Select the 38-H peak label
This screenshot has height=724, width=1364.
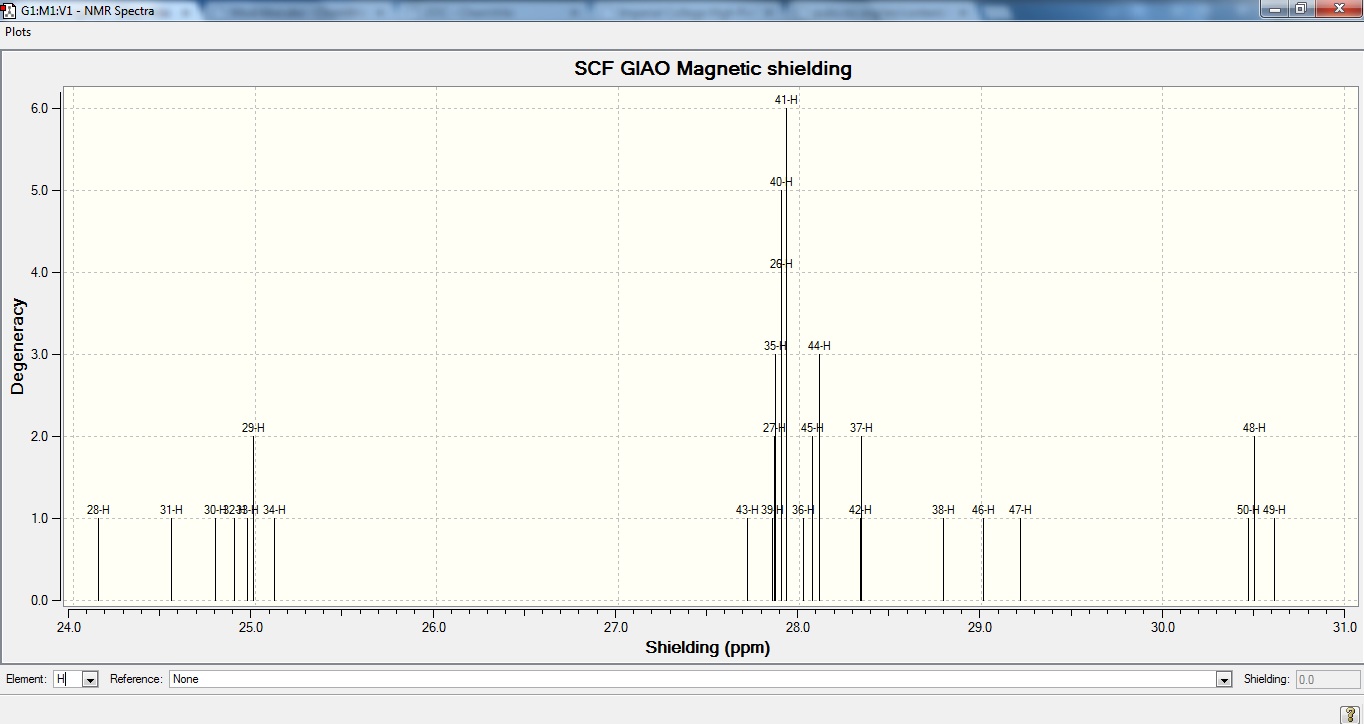pos(943,510)
